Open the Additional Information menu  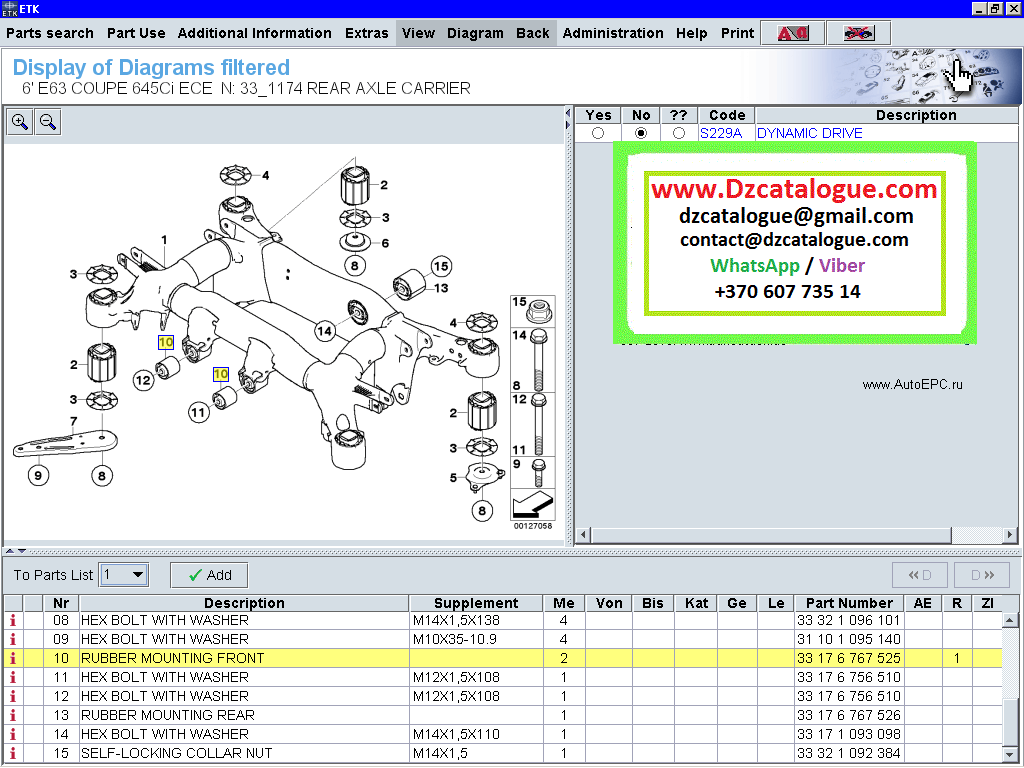click(x=255, y=33)
